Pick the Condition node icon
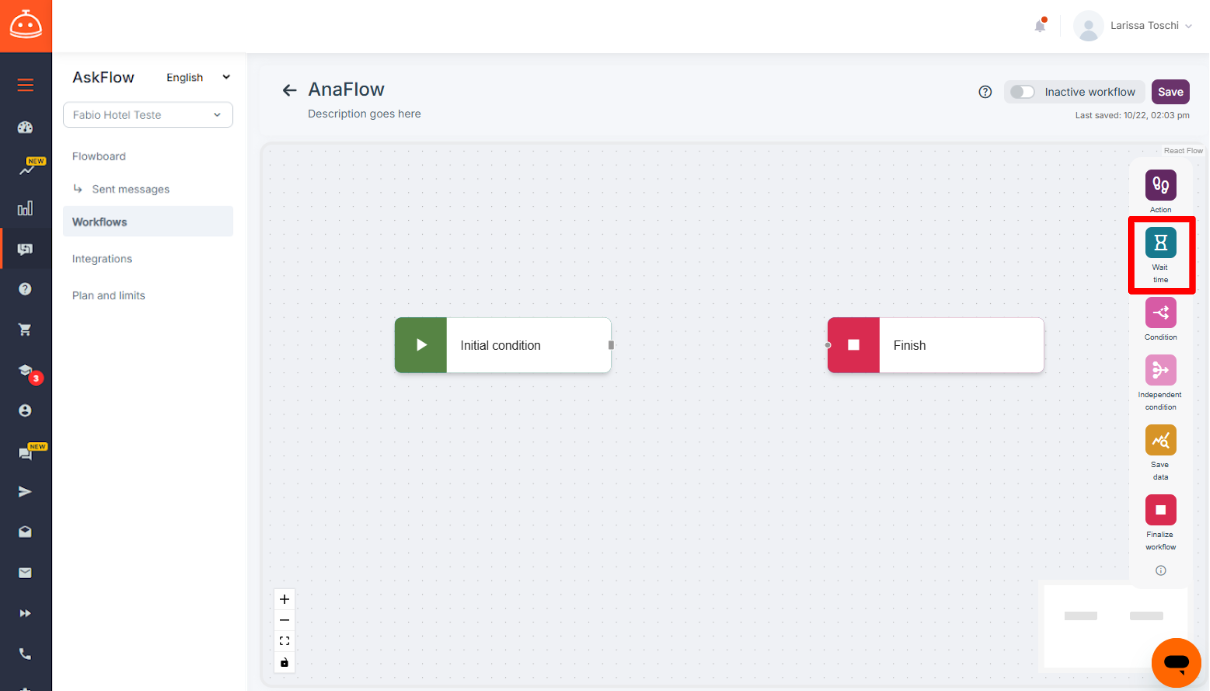This screenshot has width=1210, height=691. point(1160,313)
